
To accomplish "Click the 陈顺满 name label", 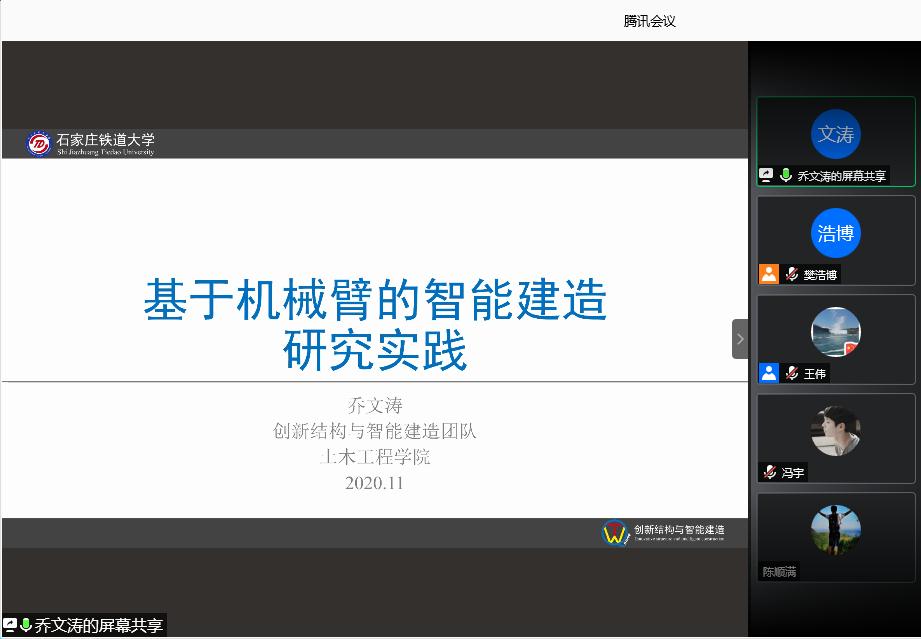I will [x=780, y=572].
